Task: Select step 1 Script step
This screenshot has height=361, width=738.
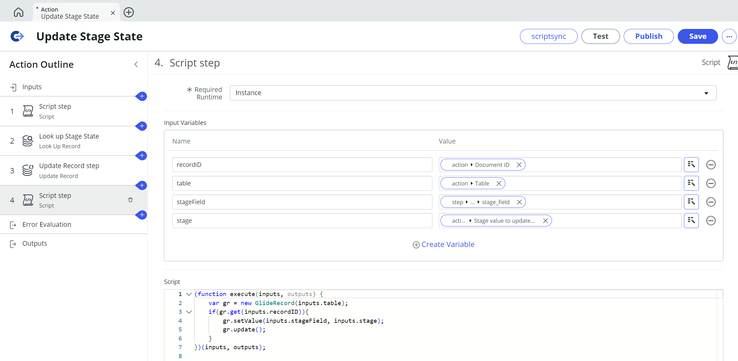Action: tap(73, 111)
